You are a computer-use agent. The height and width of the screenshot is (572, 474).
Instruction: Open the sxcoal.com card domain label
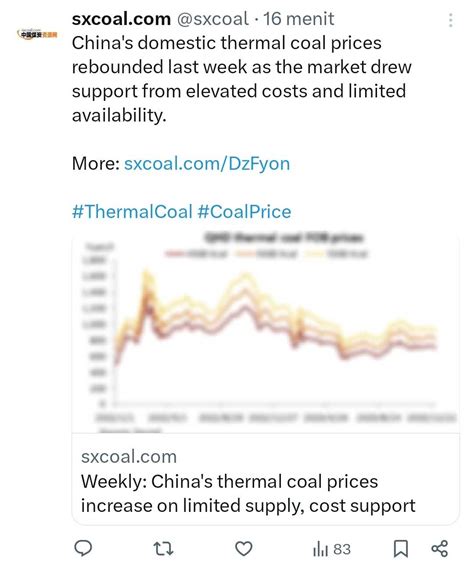click(129, 457)
